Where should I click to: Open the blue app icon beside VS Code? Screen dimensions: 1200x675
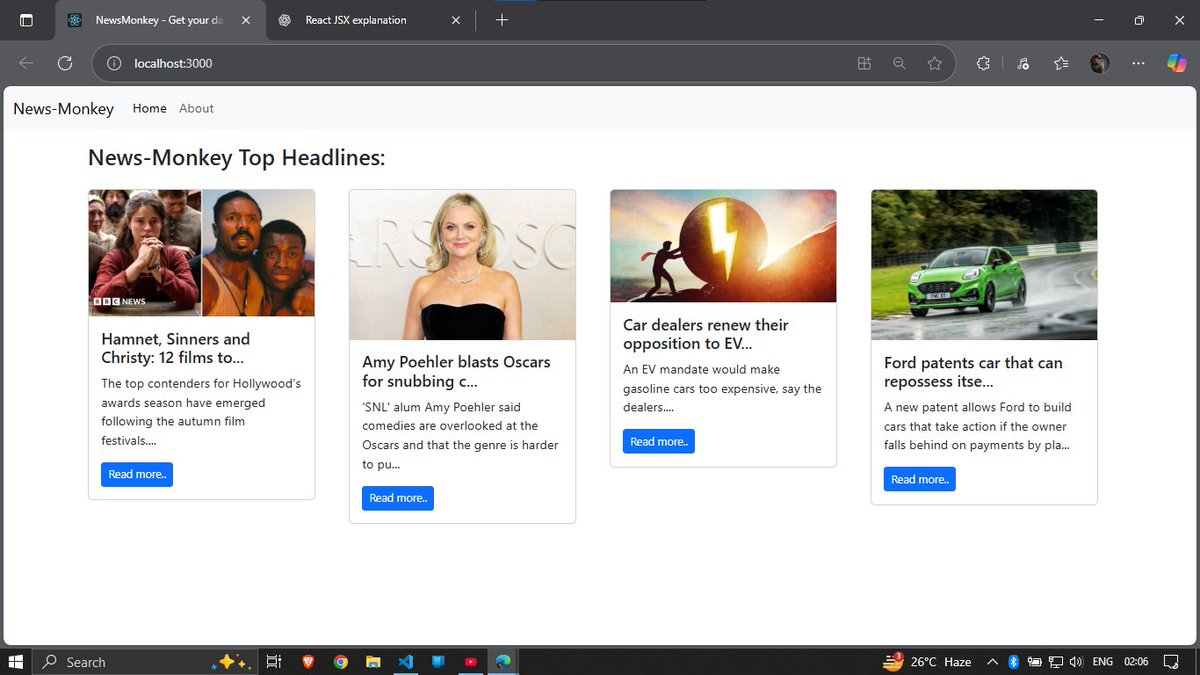[x=438, y=662]
